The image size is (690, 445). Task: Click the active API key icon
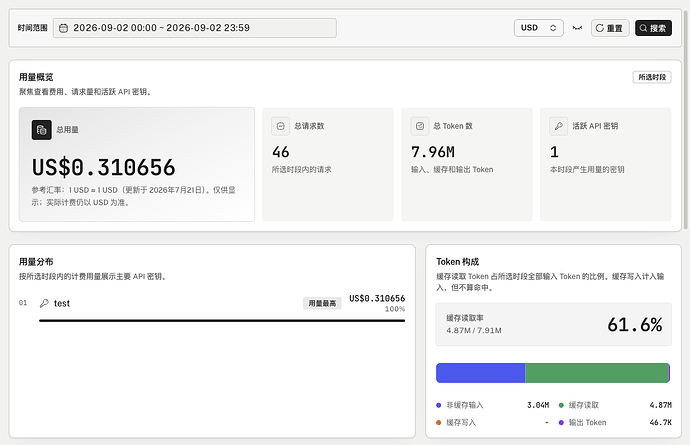(558, 126)
